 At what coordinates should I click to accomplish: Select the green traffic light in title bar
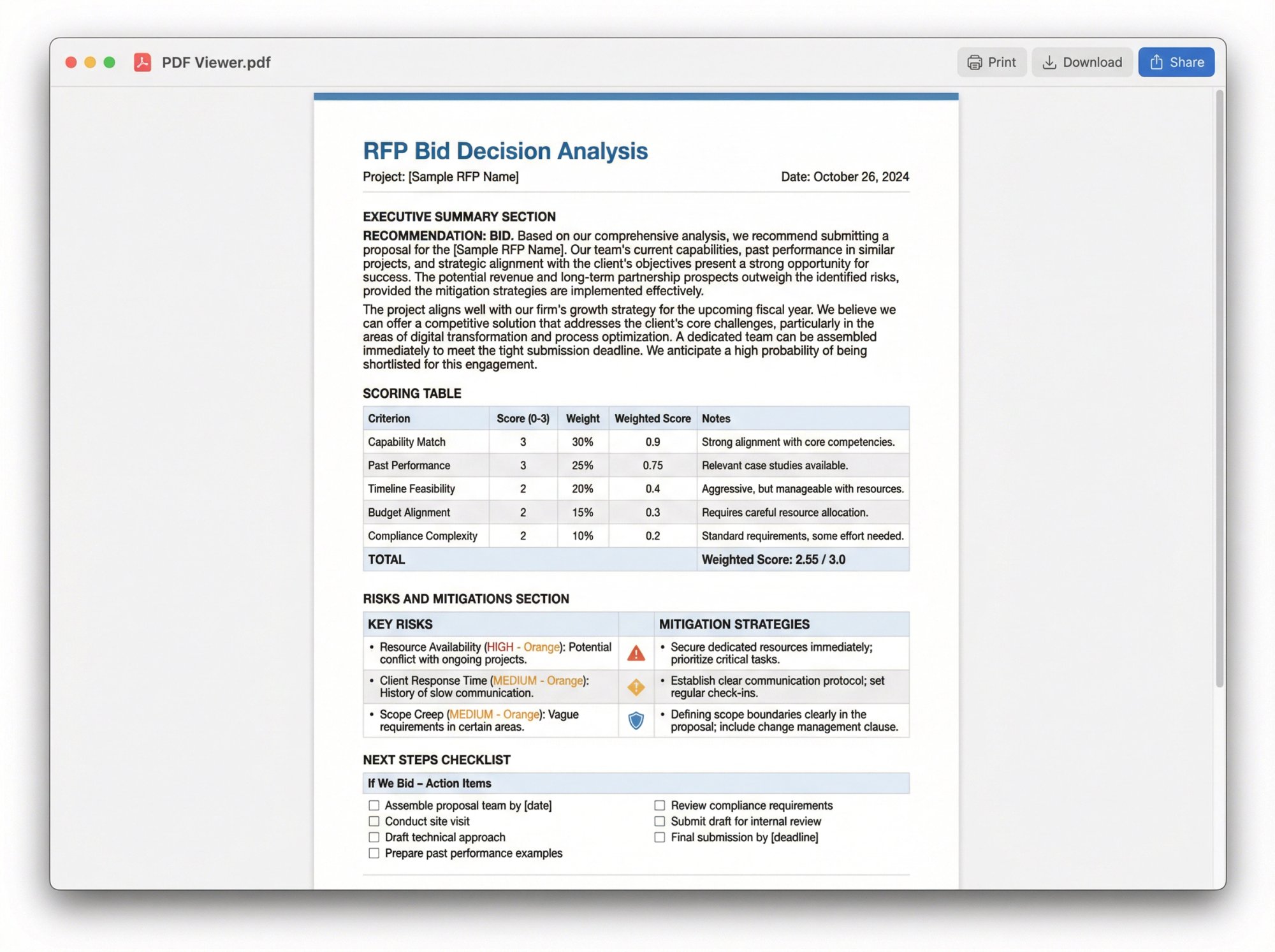(110, 62)
